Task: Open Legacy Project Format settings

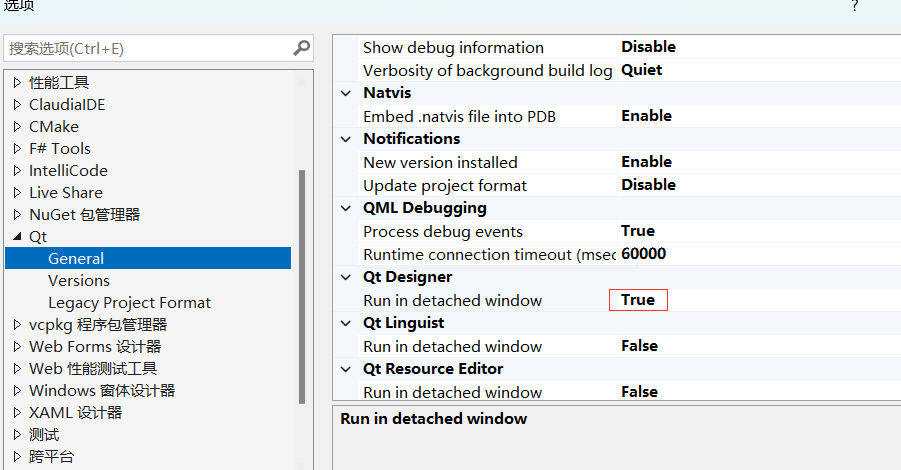Action: click(129, 303)
